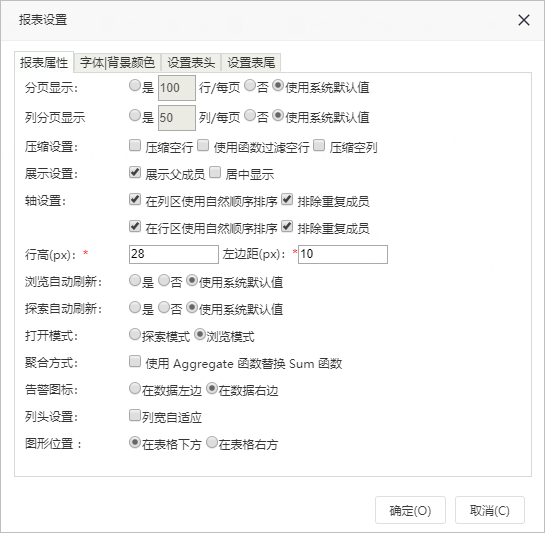Click the 取消(C) button

click(490, 510)
